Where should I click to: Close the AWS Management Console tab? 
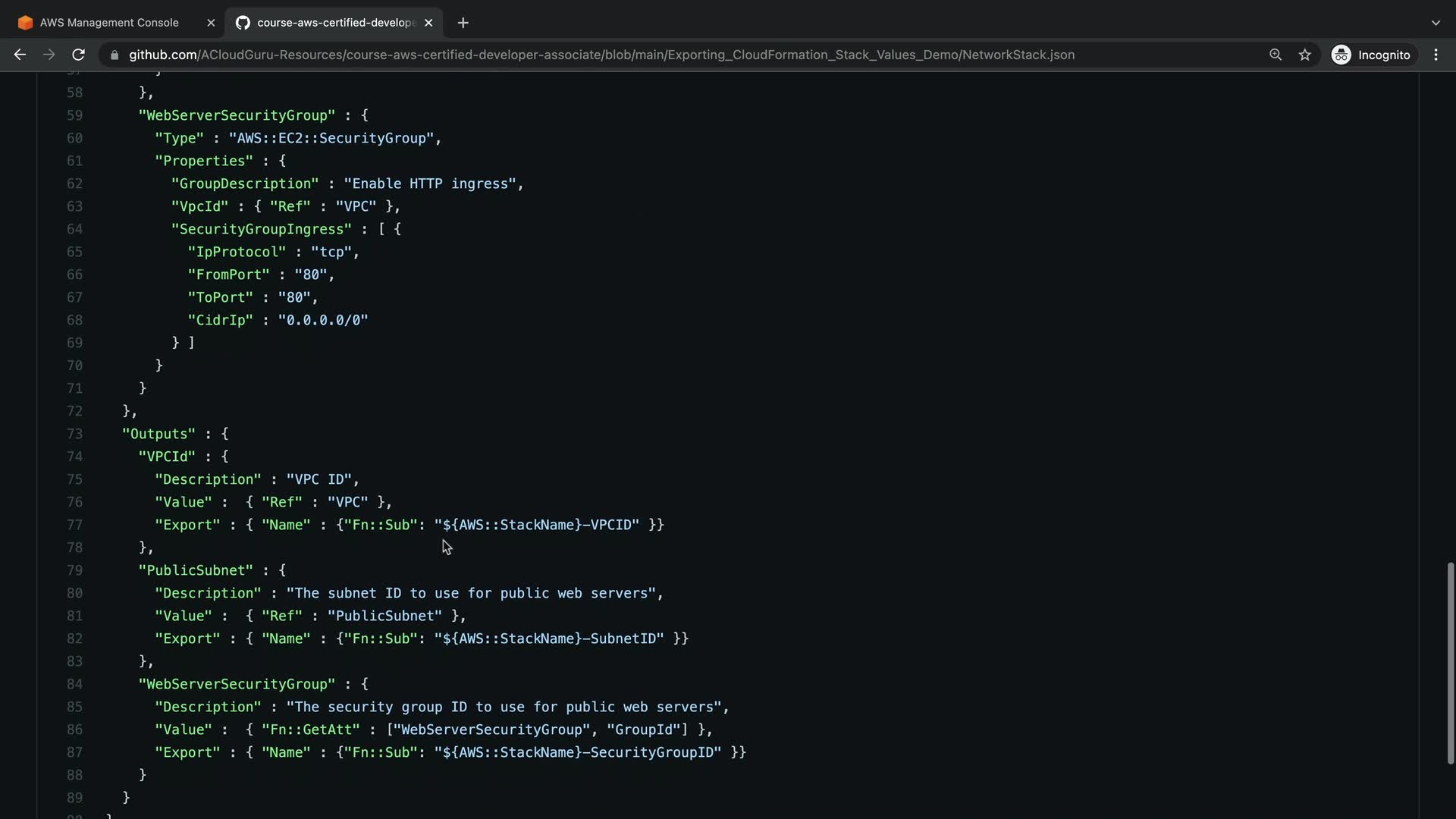coord(211,23)
